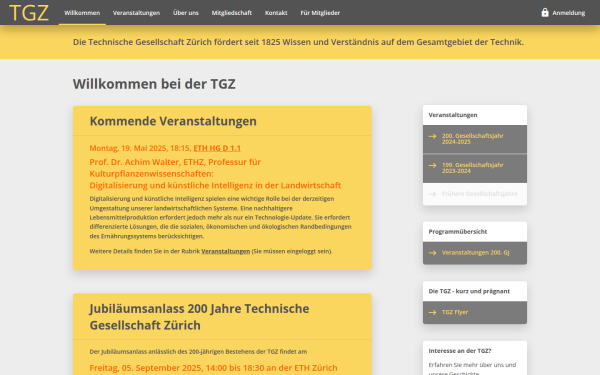Click the Montag, 19. Mai 2025 date text
The height and width of the screenshot is (375, 600).
[x=140, y=148]
